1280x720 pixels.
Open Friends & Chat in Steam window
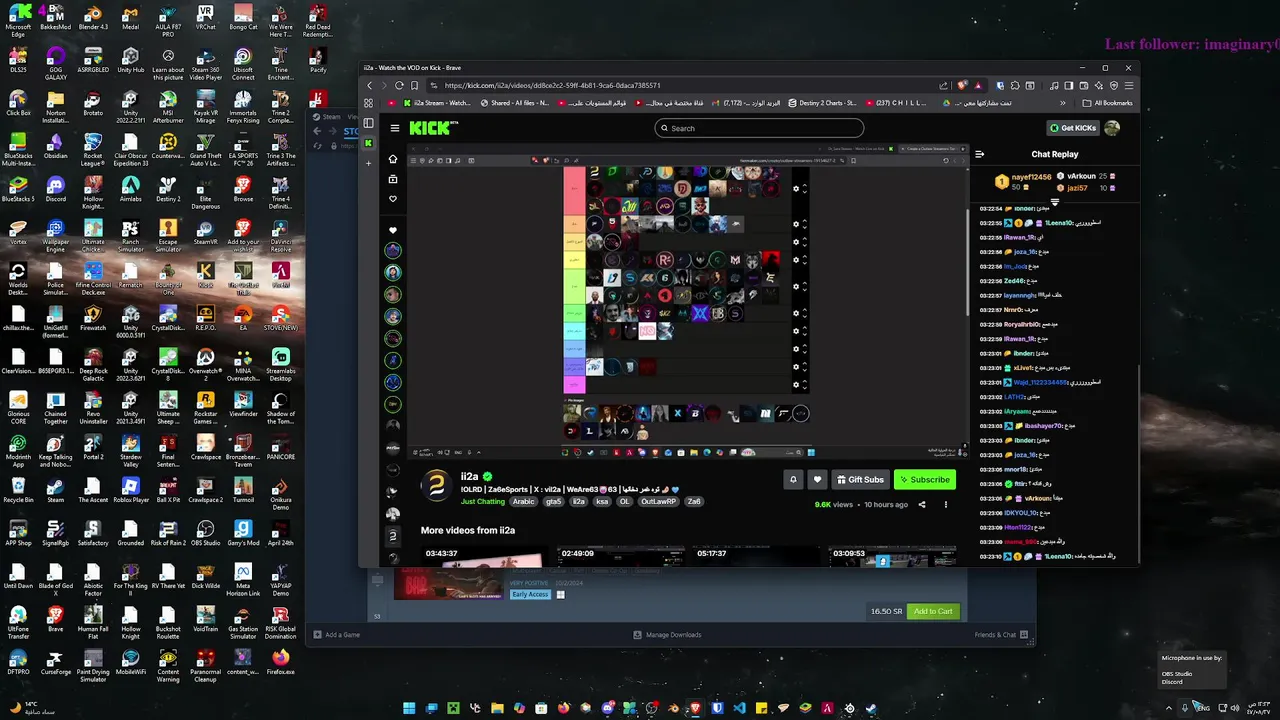(1000, 634)
